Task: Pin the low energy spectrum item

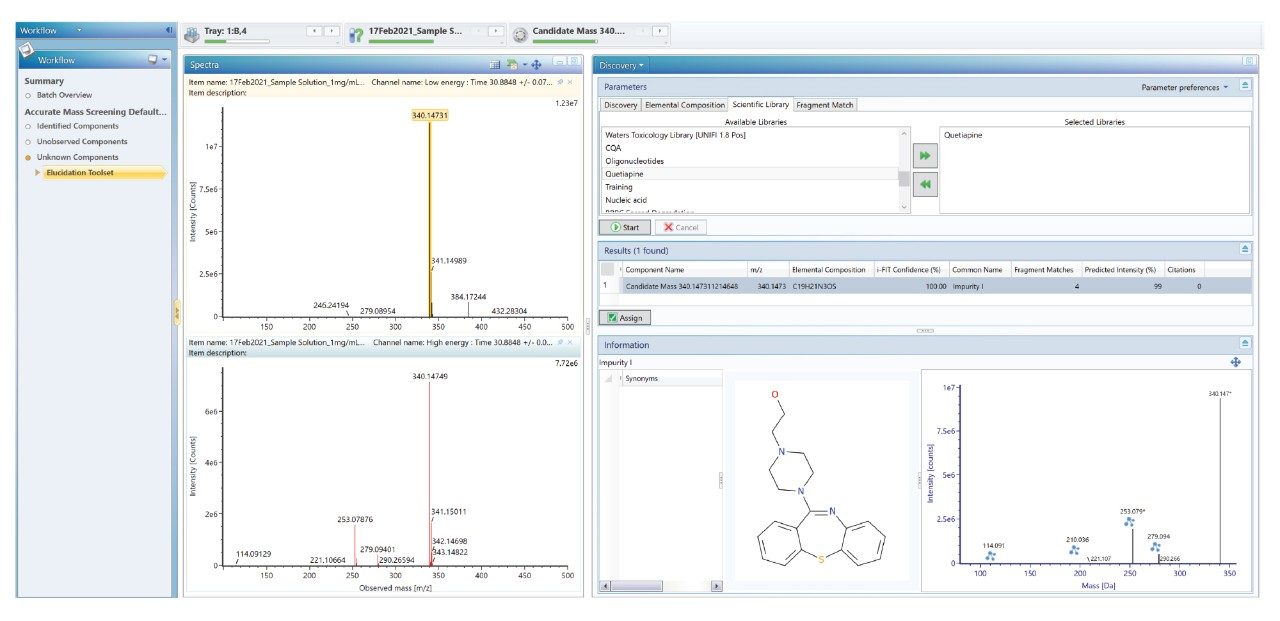Action: [560, 81]
